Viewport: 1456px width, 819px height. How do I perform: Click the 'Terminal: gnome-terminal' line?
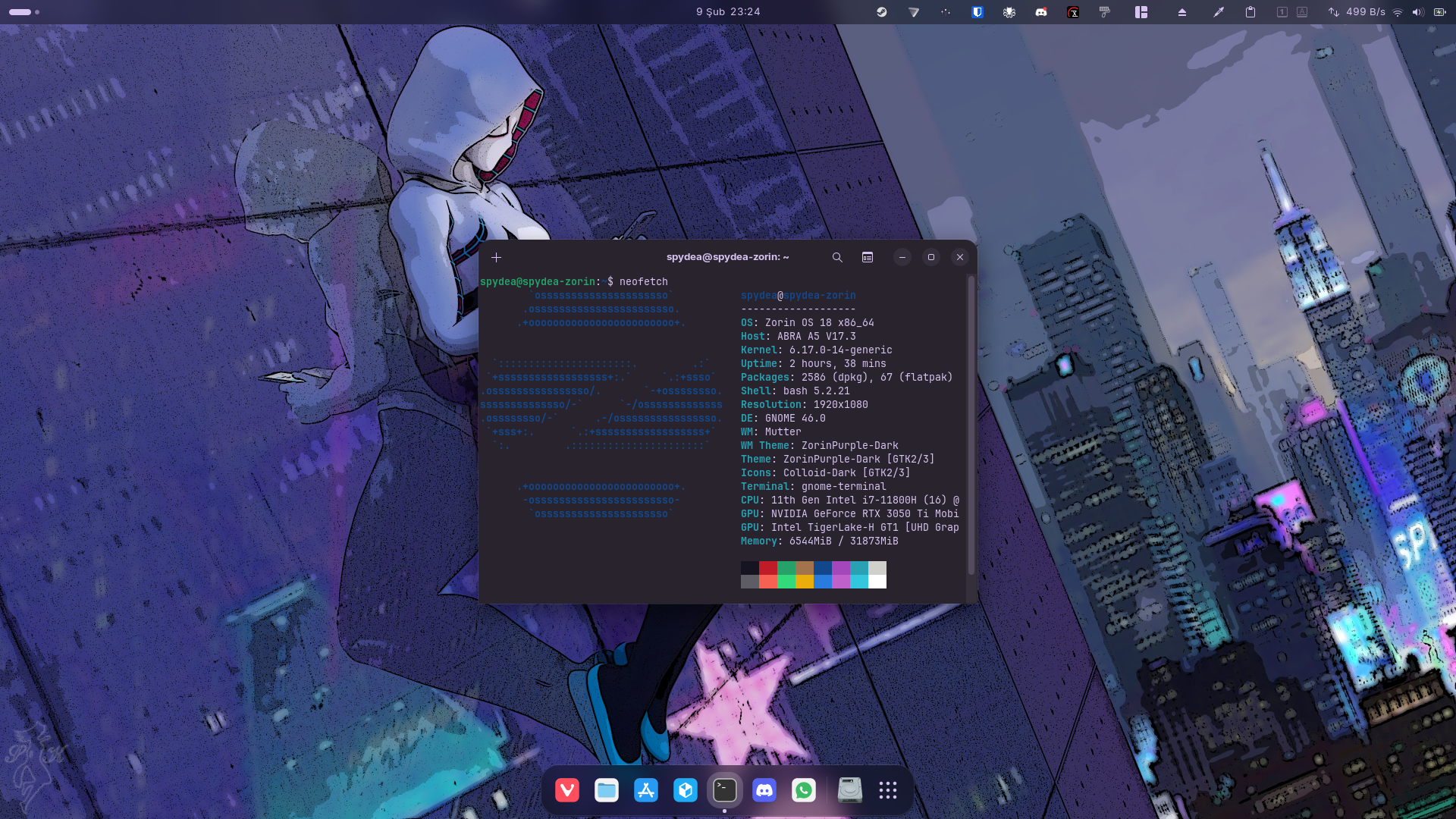[x=814, y=487]
